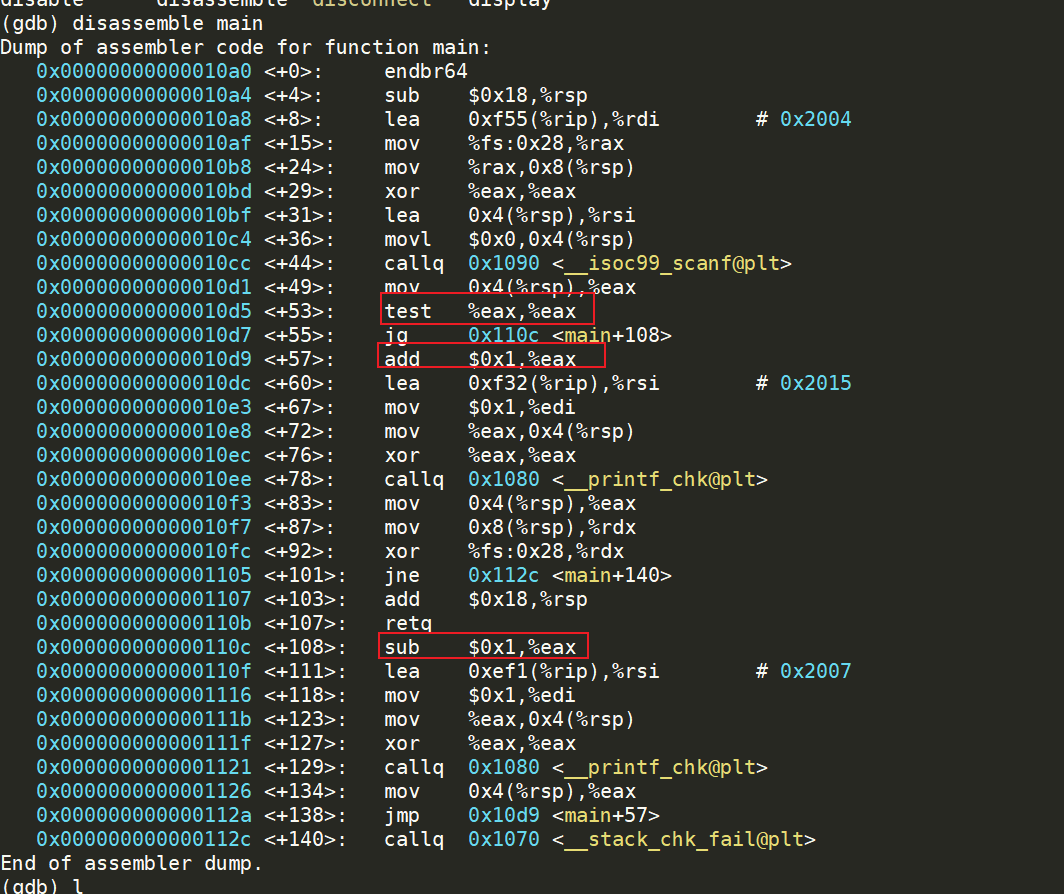Image resolution: width=1064 pixels, height=894 pixels.
Task: Click the comment address 0x2015
Action: pos(815,383)
